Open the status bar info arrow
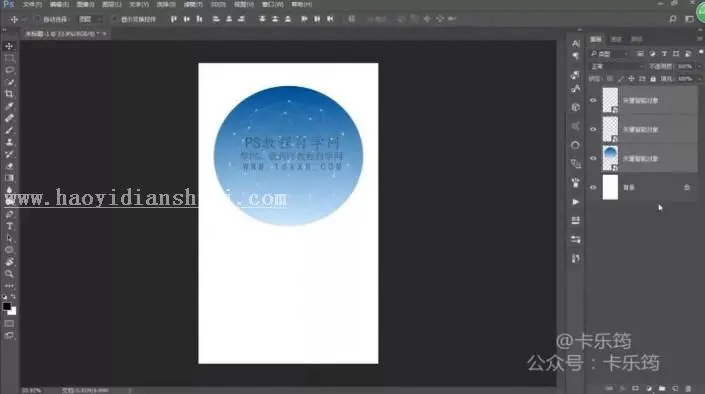 130,390
